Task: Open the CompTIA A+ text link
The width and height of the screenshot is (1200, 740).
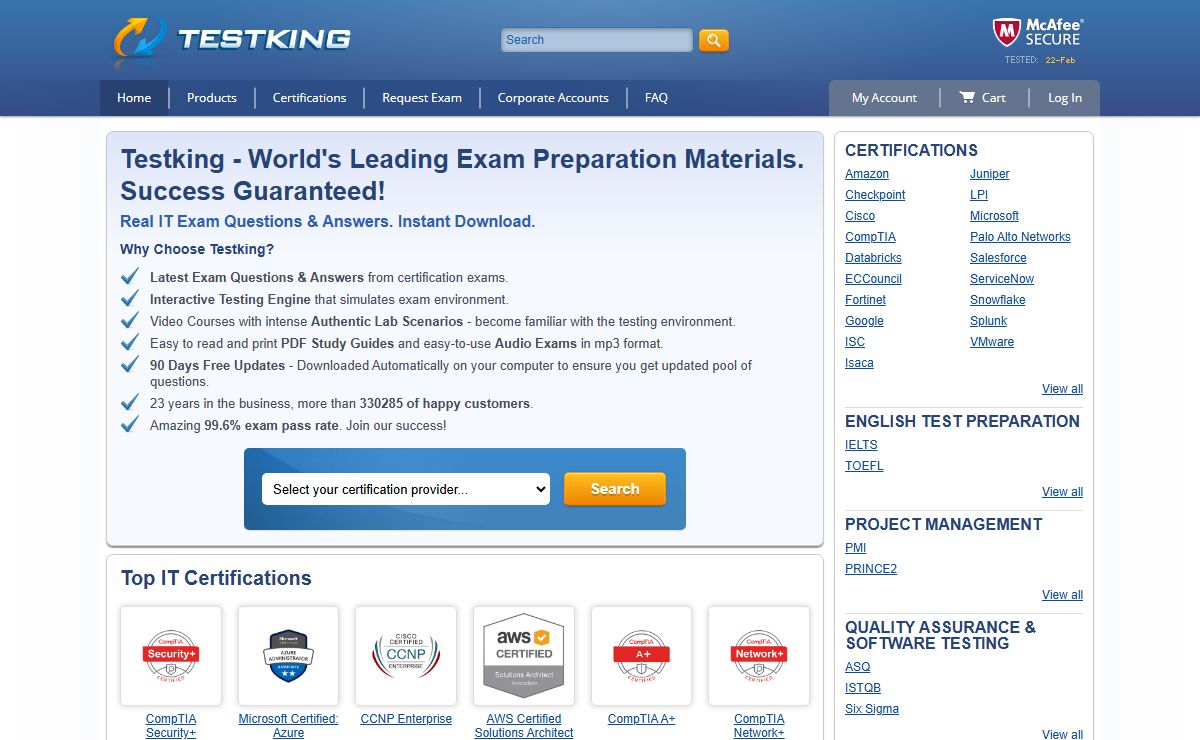Action: pyautogui.click(x=641, y=719)
